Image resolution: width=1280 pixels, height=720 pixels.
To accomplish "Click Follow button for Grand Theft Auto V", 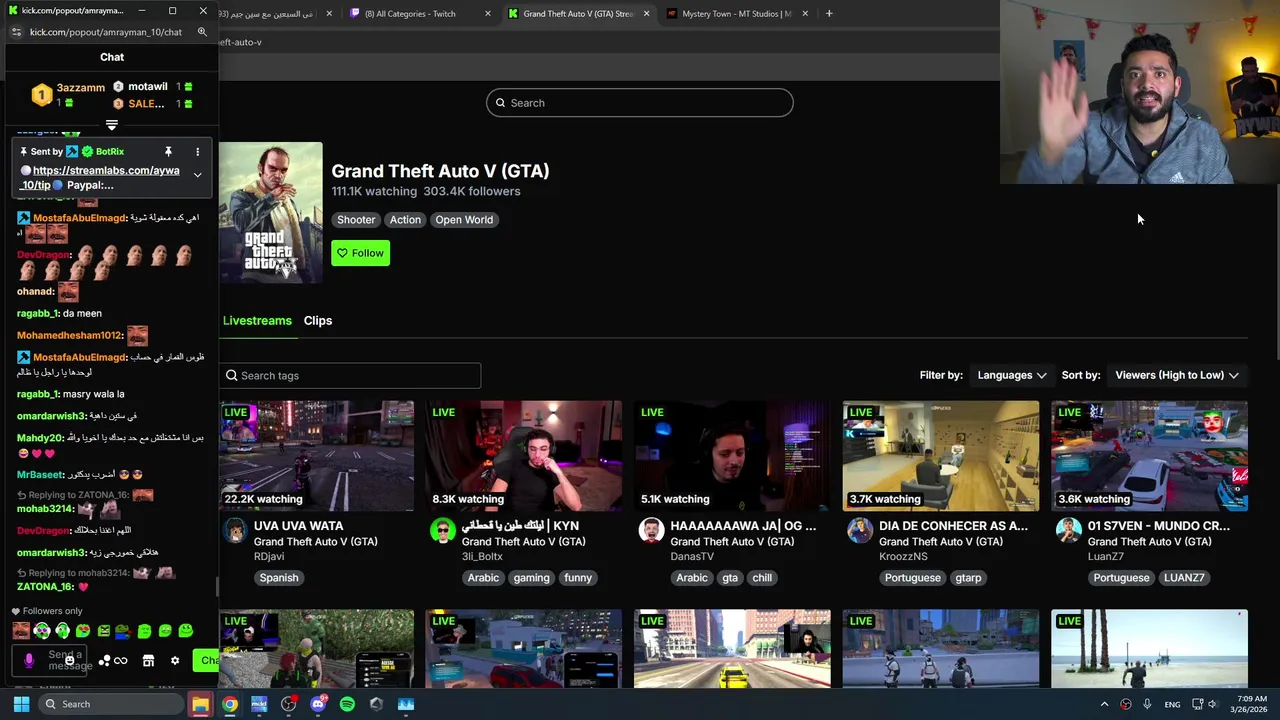I will 360,253.
